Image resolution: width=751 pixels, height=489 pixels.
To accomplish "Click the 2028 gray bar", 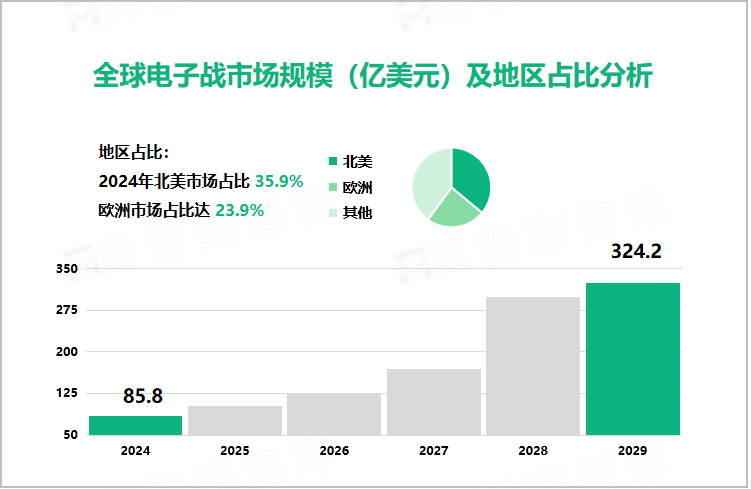I will pyautogui.click(x=534, y=366).
